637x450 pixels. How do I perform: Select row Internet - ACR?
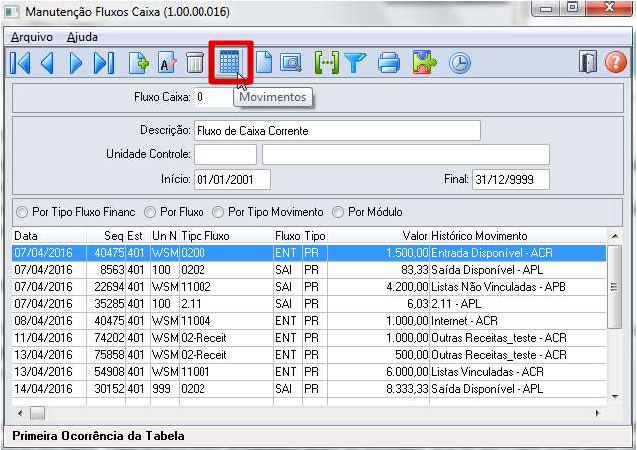click(309, 321)
